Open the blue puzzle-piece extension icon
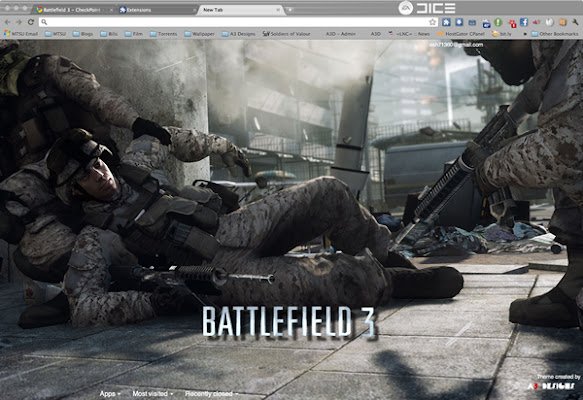The height and width of the screenshot is (400, 583). point(446,22)
